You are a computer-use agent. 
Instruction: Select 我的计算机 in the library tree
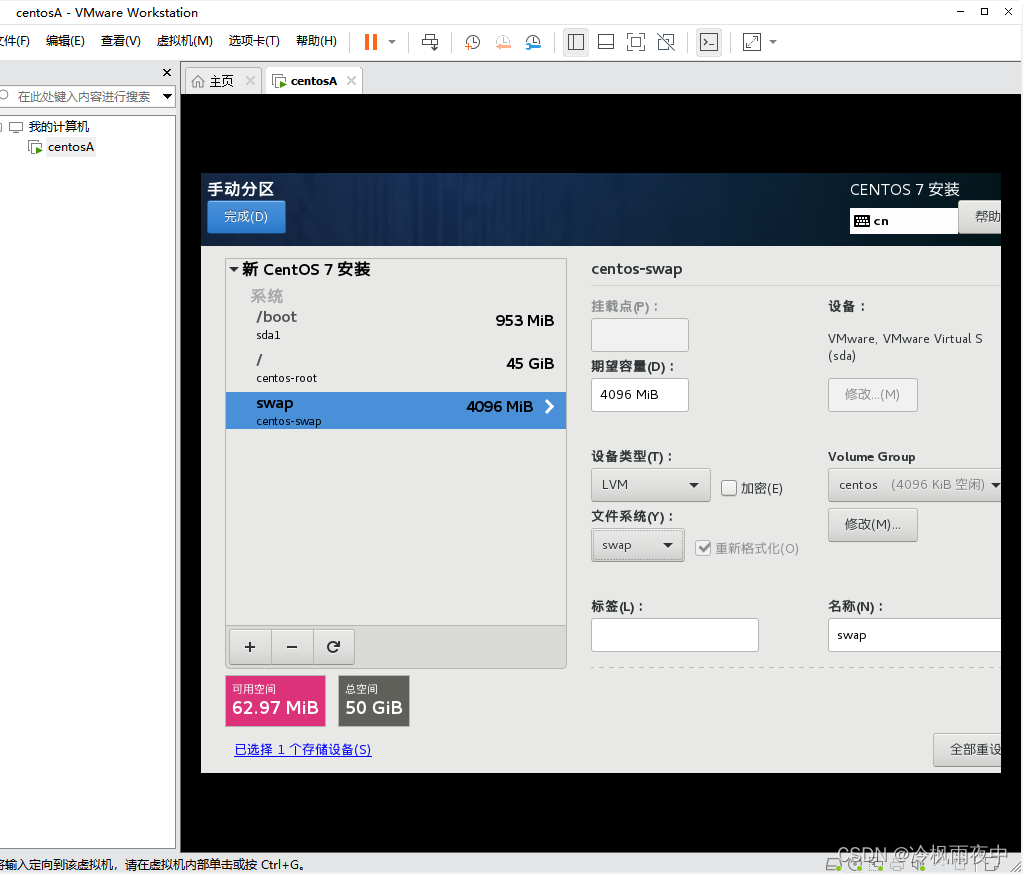[59, 127]
